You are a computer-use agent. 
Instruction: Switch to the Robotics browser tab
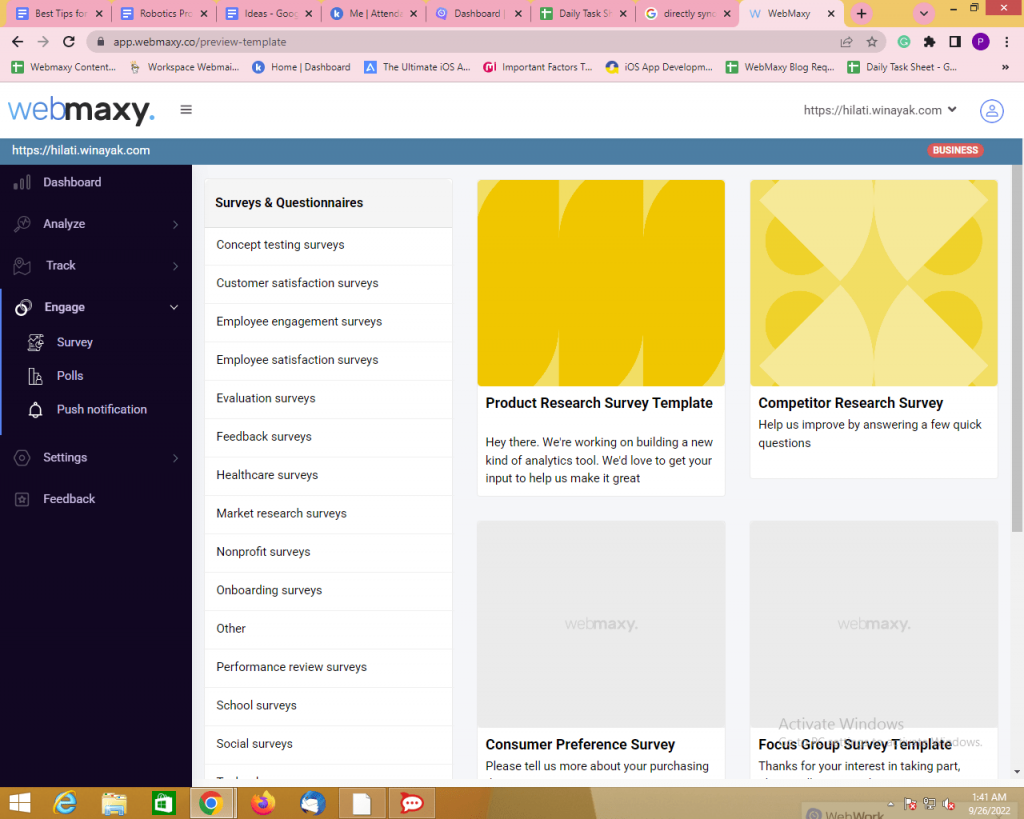point(164,14)
